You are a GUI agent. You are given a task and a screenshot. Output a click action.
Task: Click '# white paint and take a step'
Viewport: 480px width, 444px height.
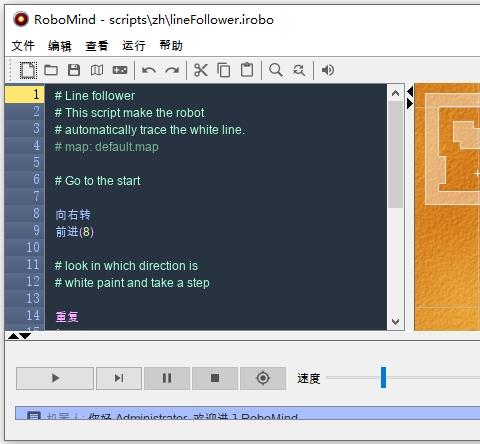tap(132, 283)
